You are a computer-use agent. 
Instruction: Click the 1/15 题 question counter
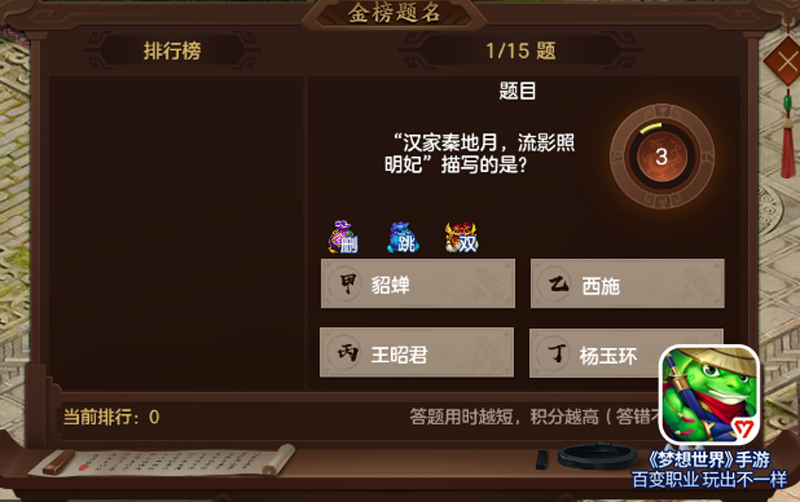pyautogui.click(x=520, y=51)
